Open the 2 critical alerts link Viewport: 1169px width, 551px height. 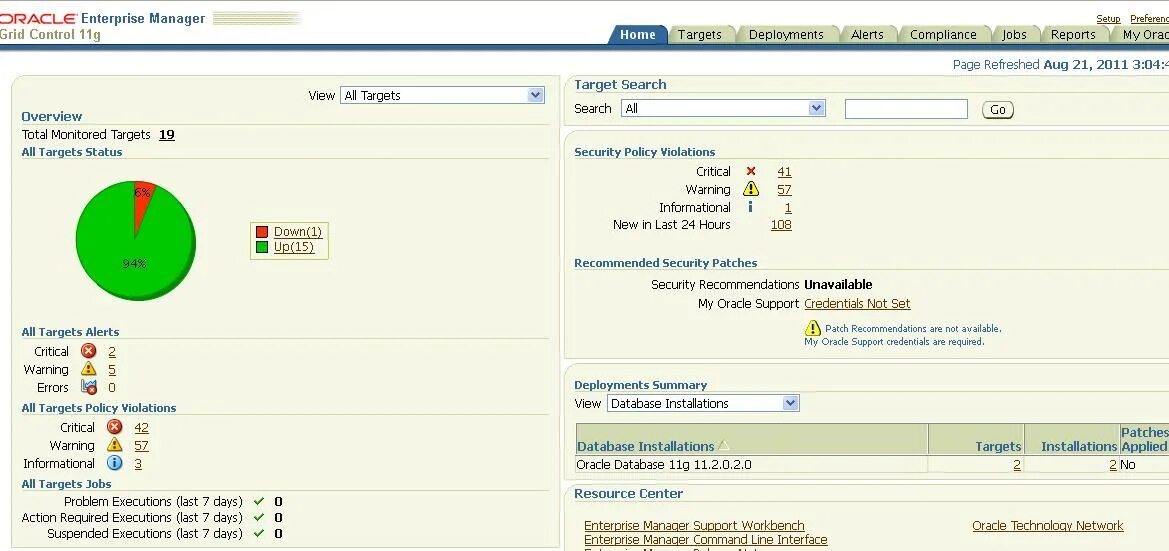pos(112,351)
